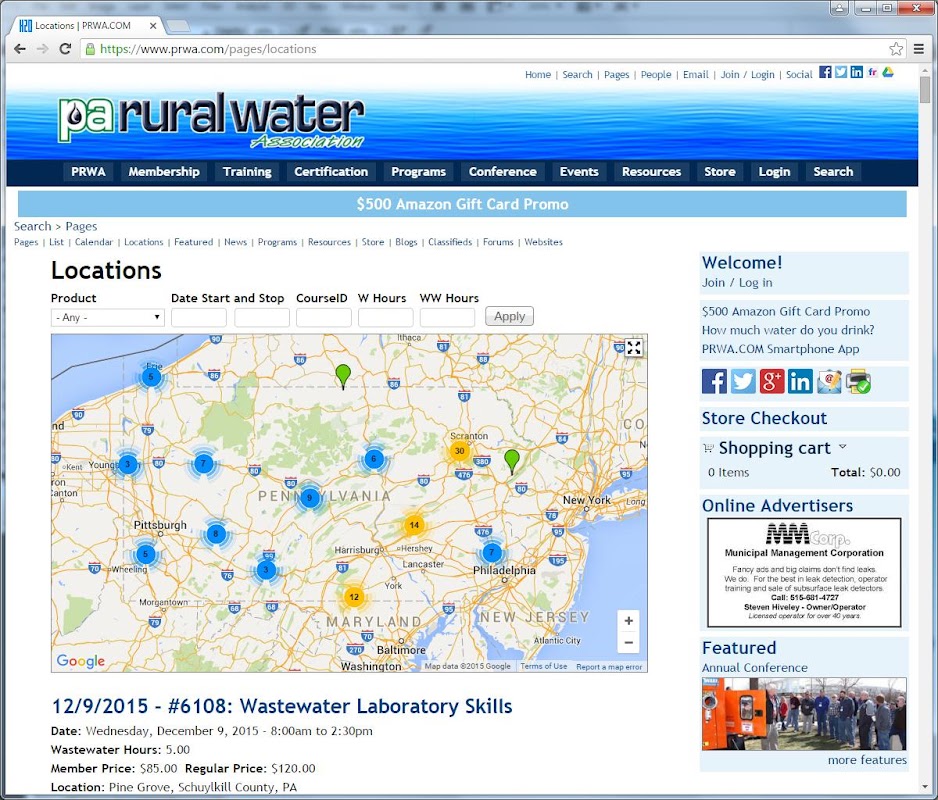Expand the Shopping cart chevron

click(842, 446)
